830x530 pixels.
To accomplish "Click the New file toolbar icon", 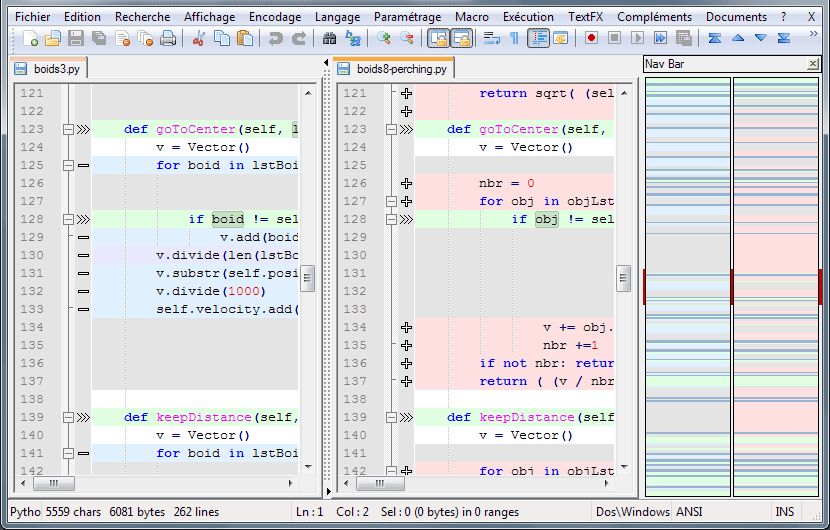I will (x=30, y=38).
